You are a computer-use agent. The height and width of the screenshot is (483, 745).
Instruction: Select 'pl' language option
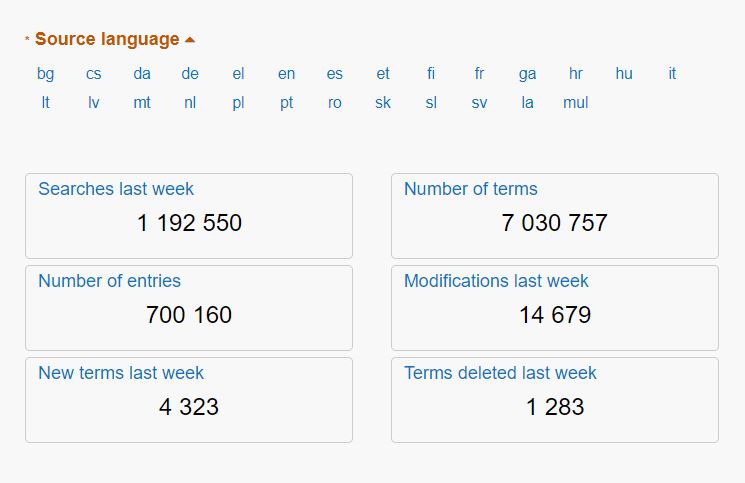(238, 103)
